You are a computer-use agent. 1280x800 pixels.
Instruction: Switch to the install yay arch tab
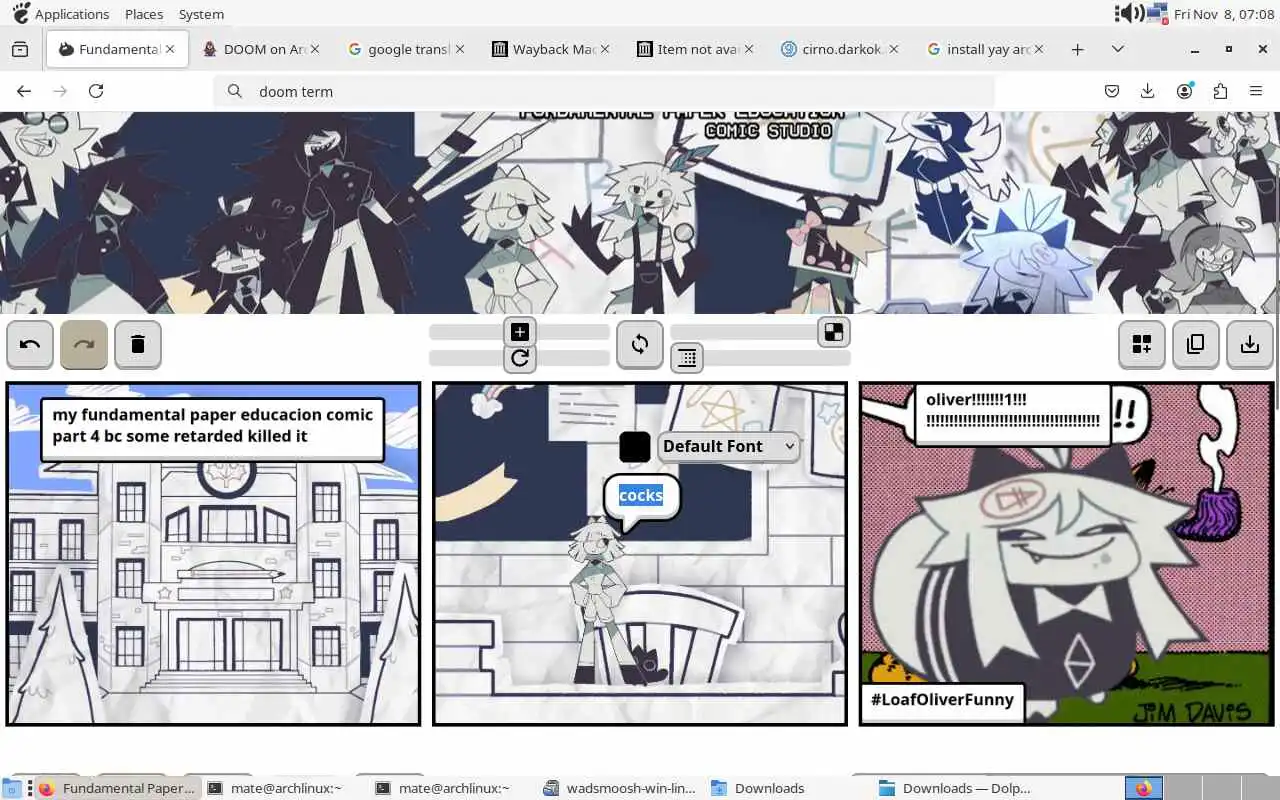pos(985,49)
